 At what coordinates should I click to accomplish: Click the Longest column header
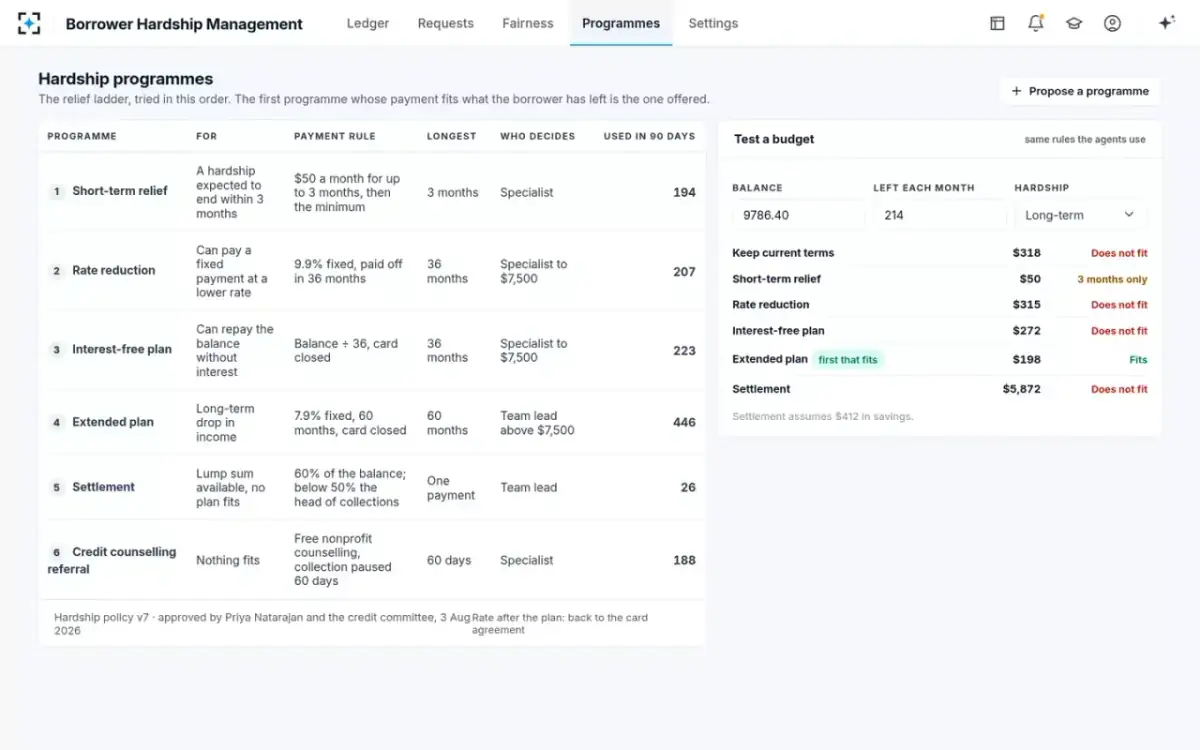[x=452, y=136]
